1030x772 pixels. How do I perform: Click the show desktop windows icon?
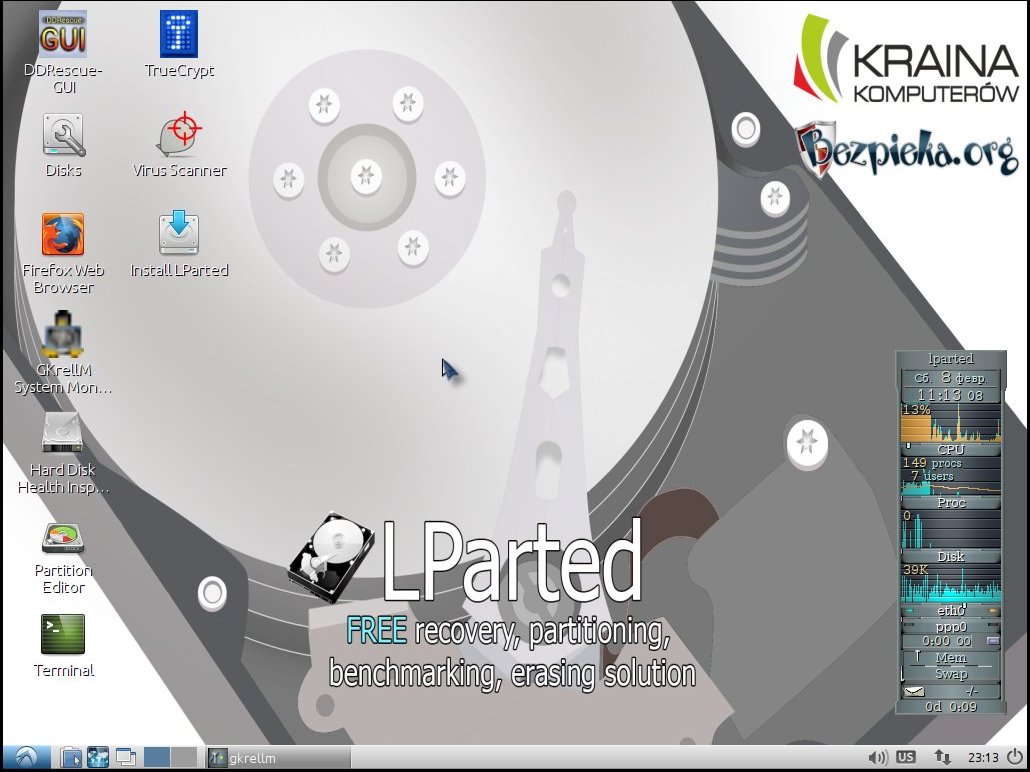point(125,758)
